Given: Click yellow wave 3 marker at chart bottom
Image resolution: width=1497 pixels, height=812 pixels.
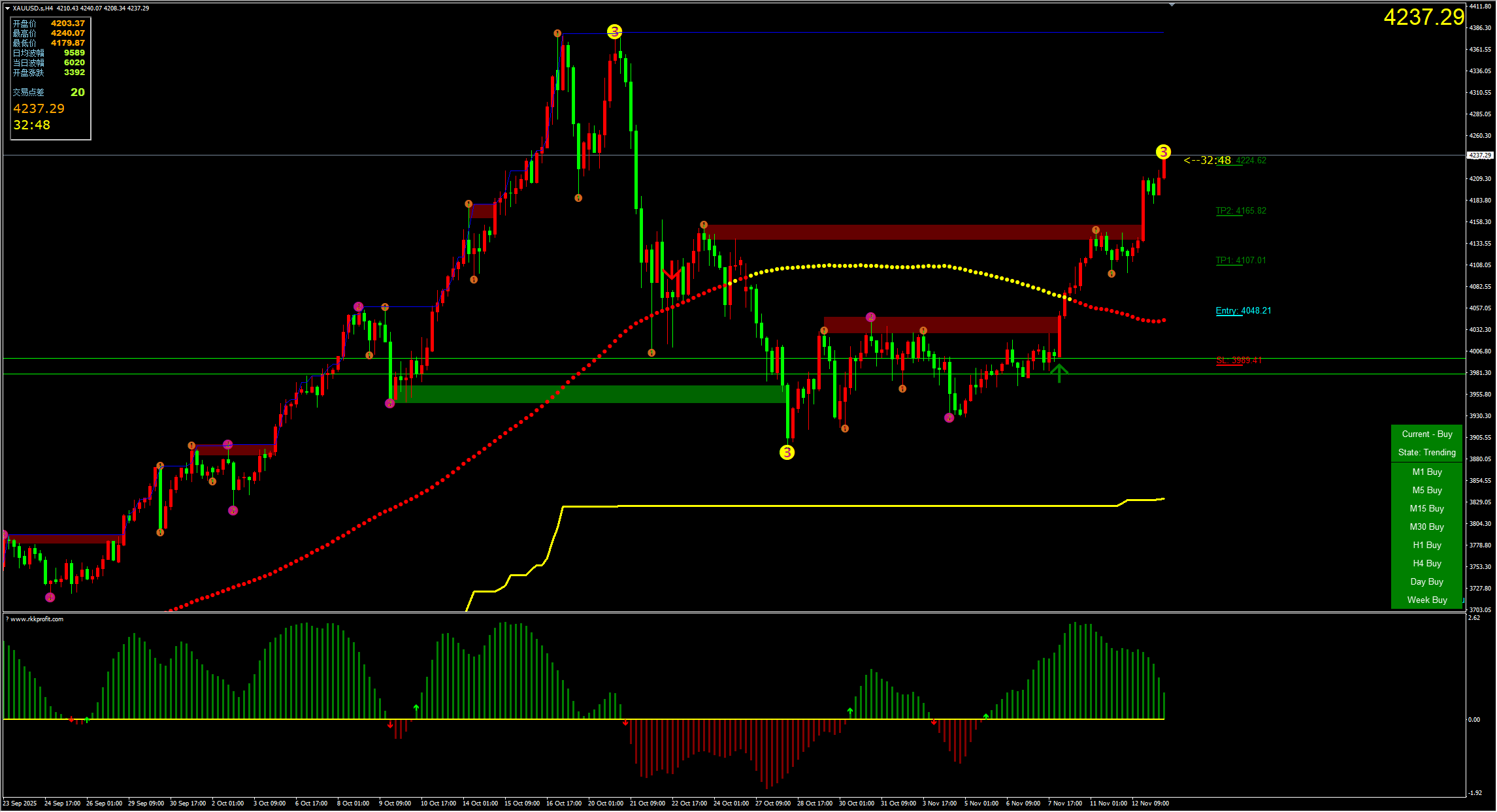Looking at the screenshot, I should pyautogui.click(x=787, y=452).
